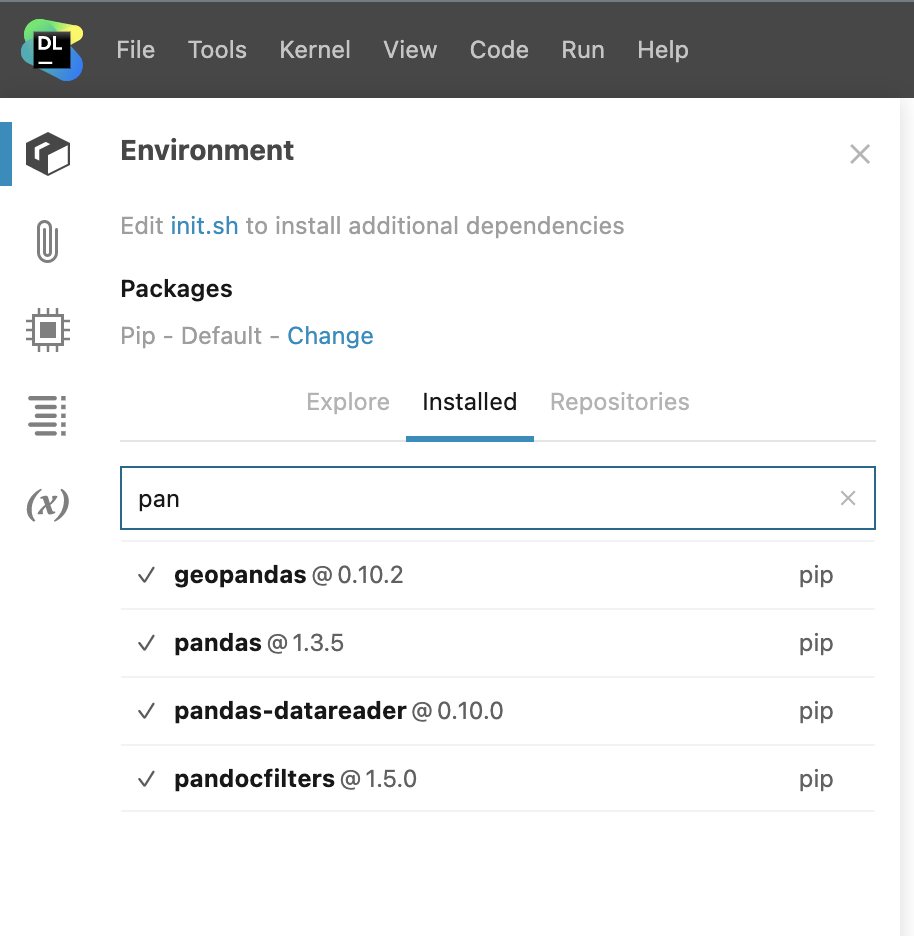Toggle the pandas-datareader installed checkmark
Screen dimensions: 914x936
pos(147,711)
